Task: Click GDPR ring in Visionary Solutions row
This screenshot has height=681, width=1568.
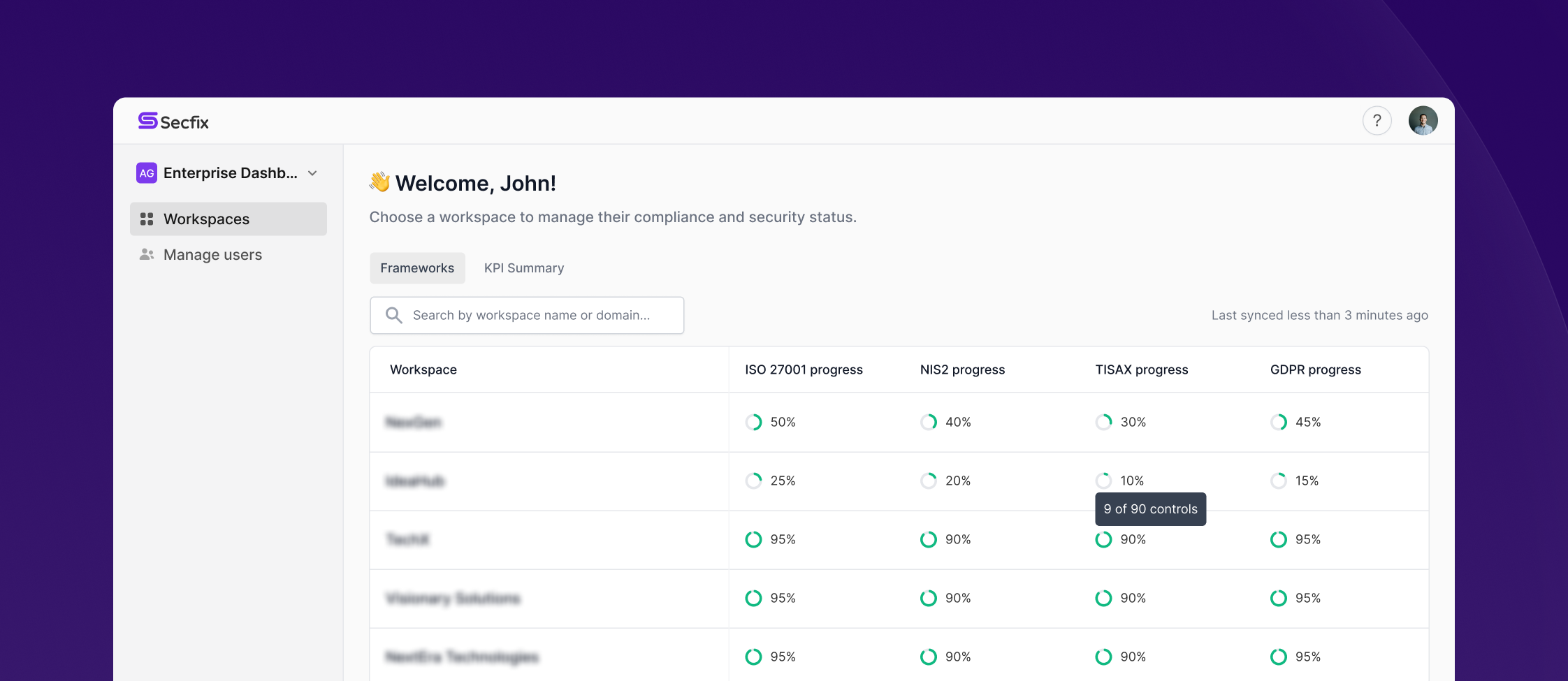Action: click(x=1279, y=599)
